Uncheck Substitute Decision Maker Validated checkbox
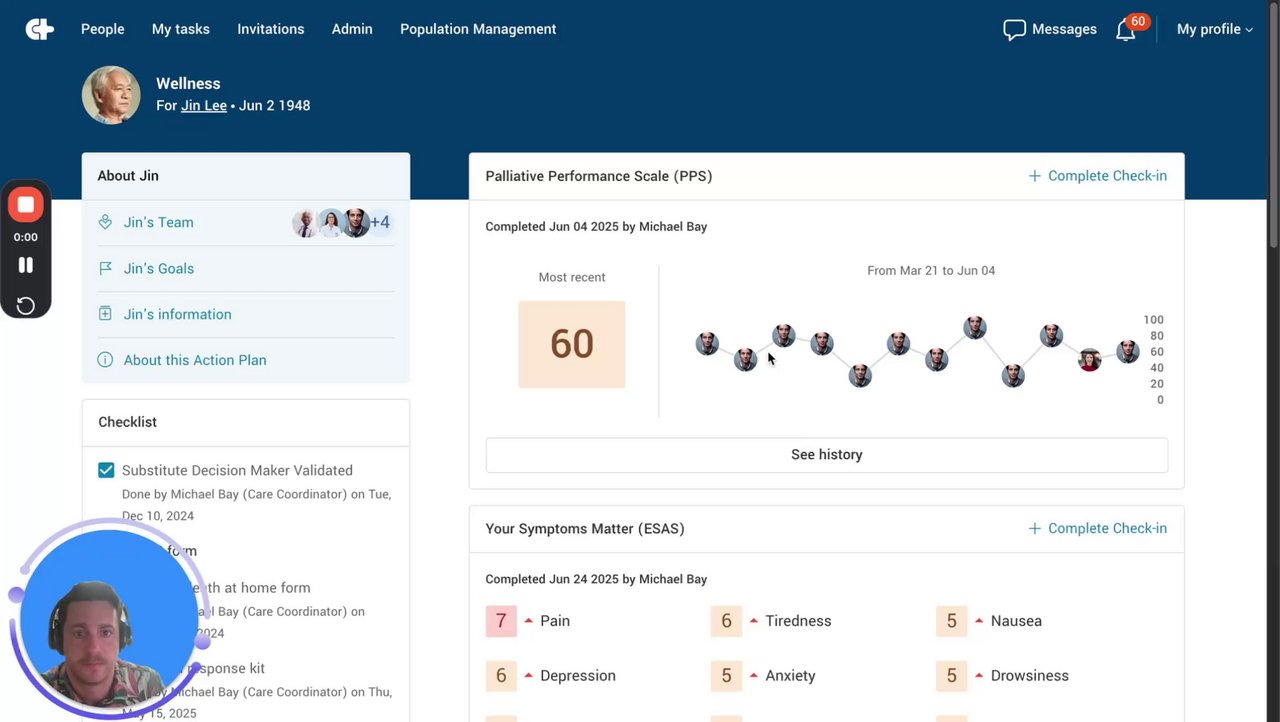1280x722 pixels. 106,470
